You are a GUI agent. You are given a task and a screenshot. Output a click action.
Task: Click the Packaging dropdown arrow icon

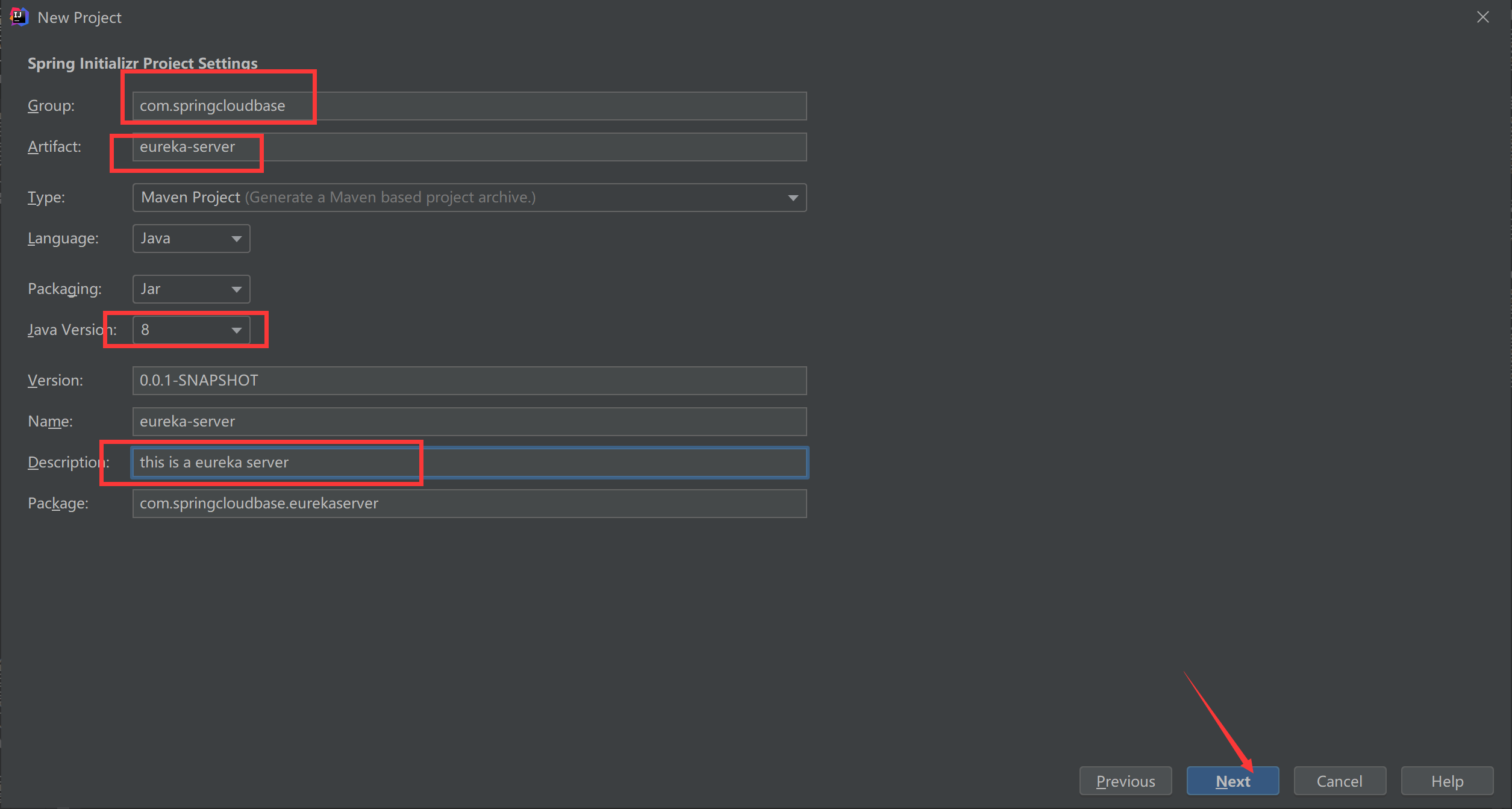[x=236, y=289]
